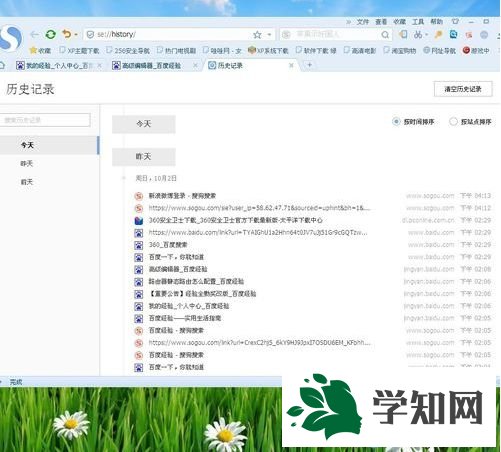Open the XP系统下载 bookmark
Image resolution: width=501 pixels, height=452 pixels.
point(268,51)
